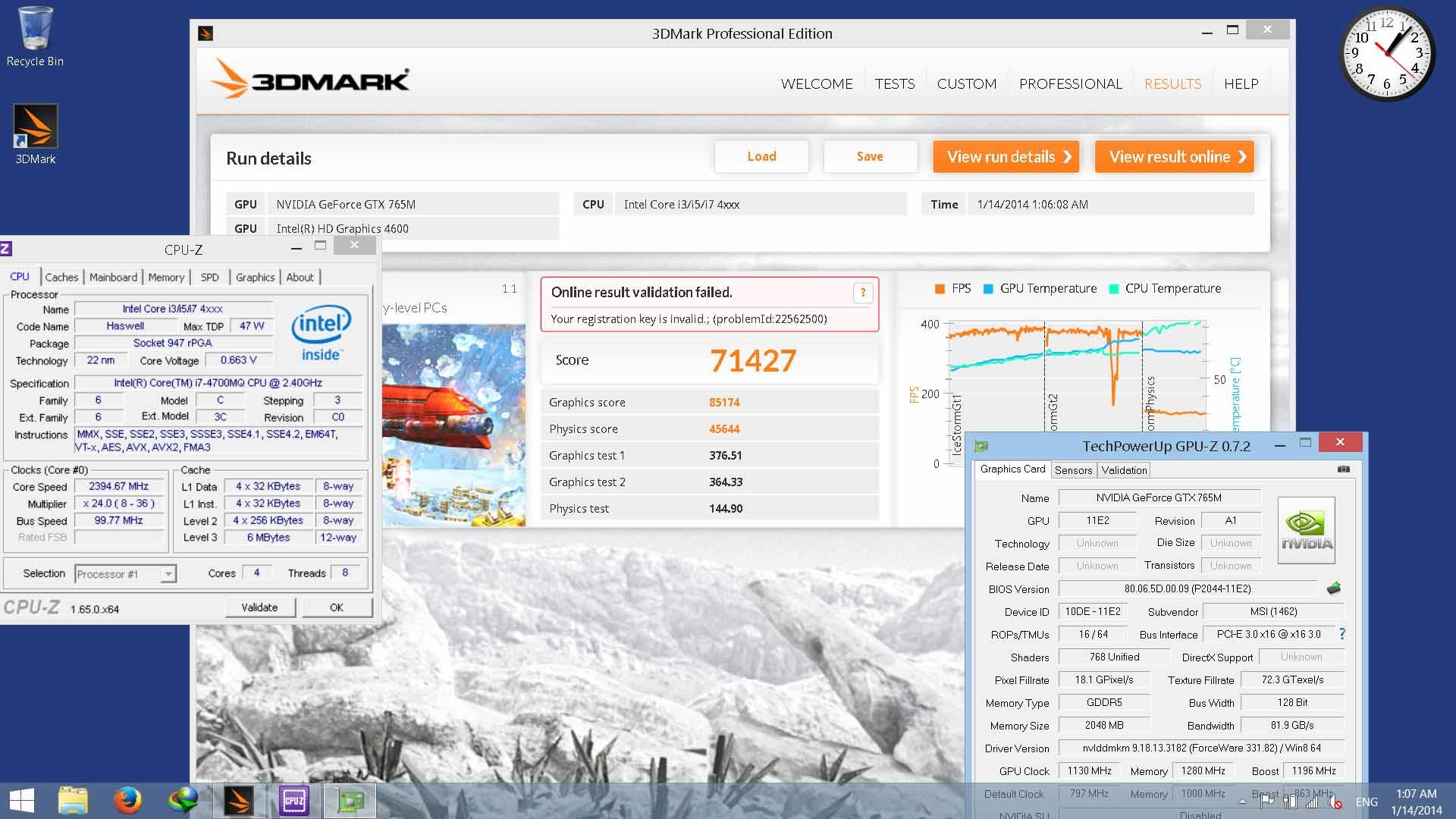Click the NVIDIA logo in GPU-Z

click(1306, 530)
